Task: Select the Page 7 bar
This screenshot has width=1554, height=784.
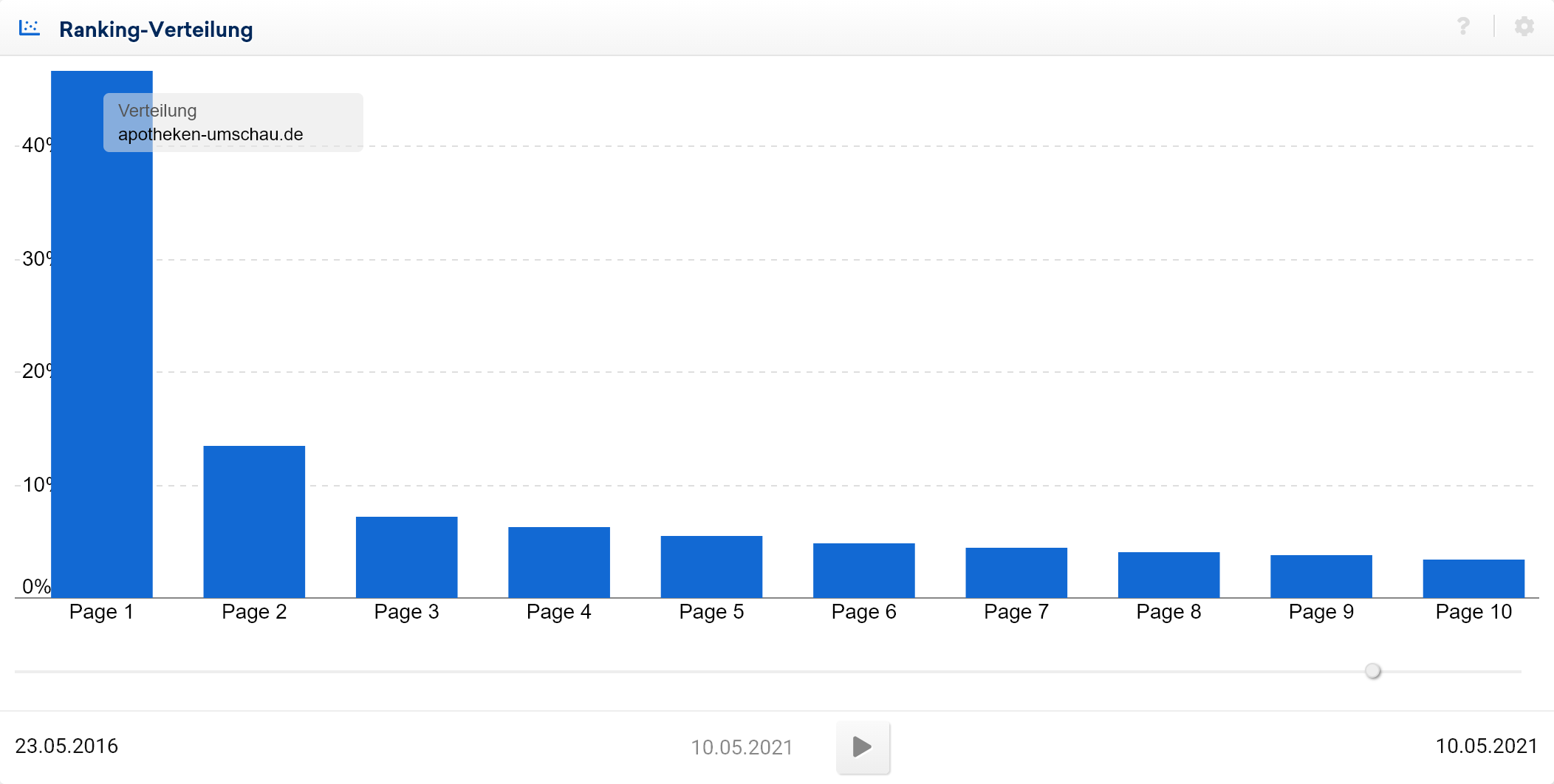Action: (x=1016, y=572)
